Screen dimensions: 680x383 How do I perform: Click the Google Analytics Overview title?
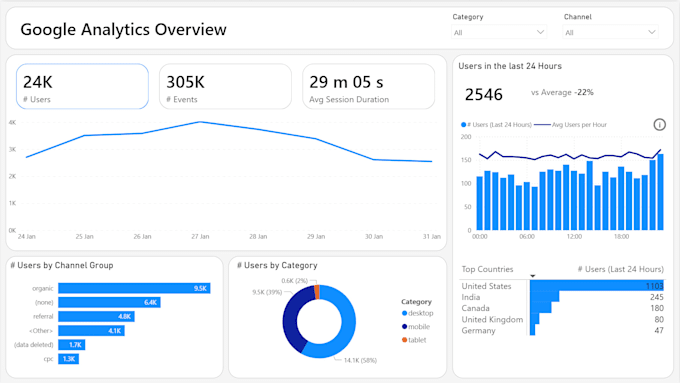click(x=124, y=29)
